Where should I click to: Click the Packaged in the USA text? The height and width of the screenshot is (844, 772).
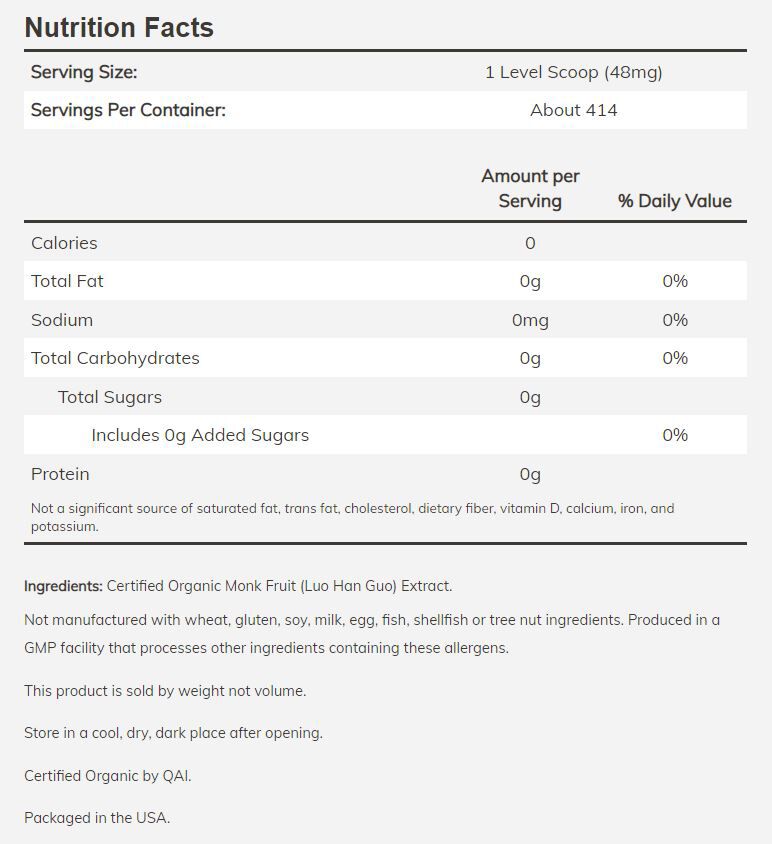pyautogui.click(x=97, y=818)
